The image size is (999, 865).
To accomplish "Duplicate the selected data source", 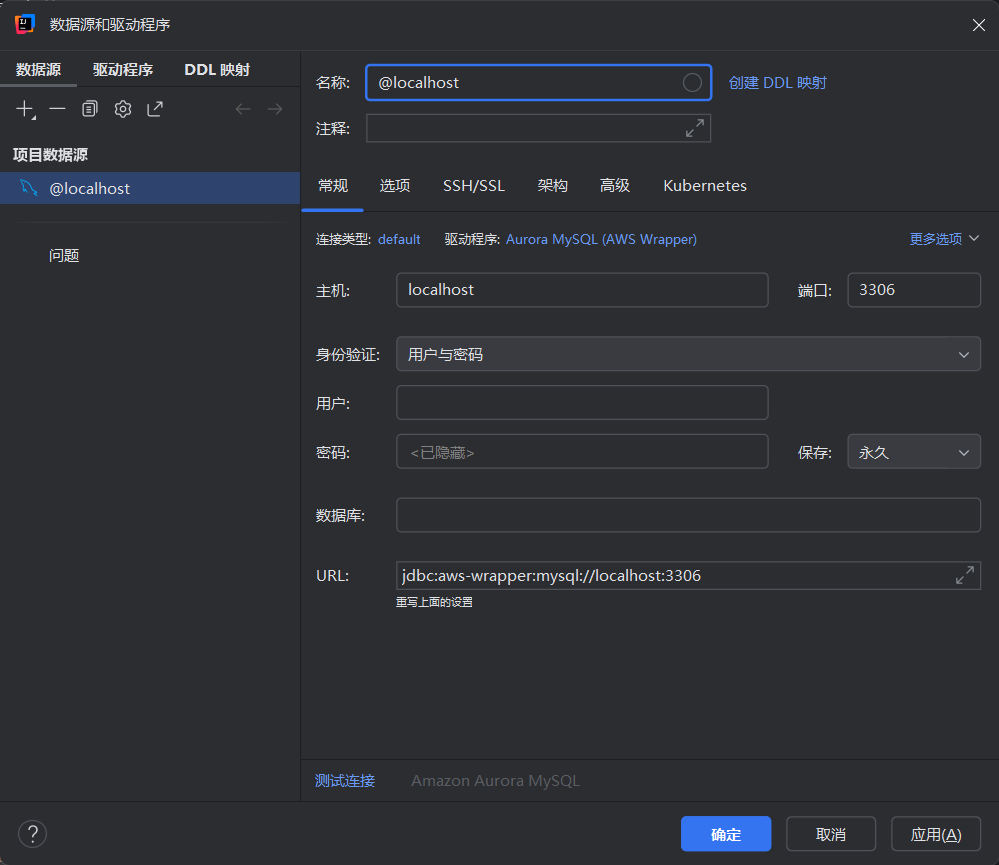I will click(90, 109).
